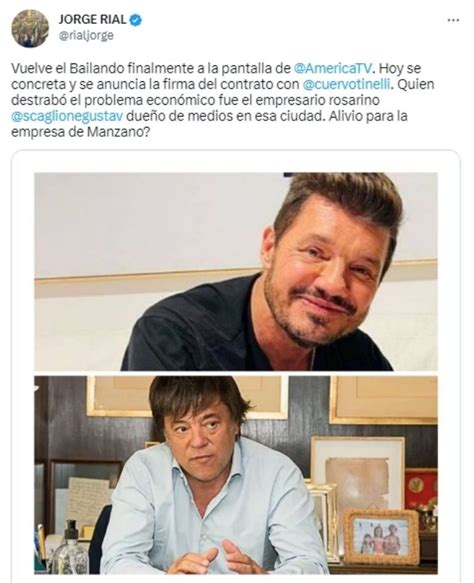Image resolution: width=474 pixels, height=583 pixels.
Task: Click the wicker-framed beach photo on the desk
Action: tap(381, 537)
